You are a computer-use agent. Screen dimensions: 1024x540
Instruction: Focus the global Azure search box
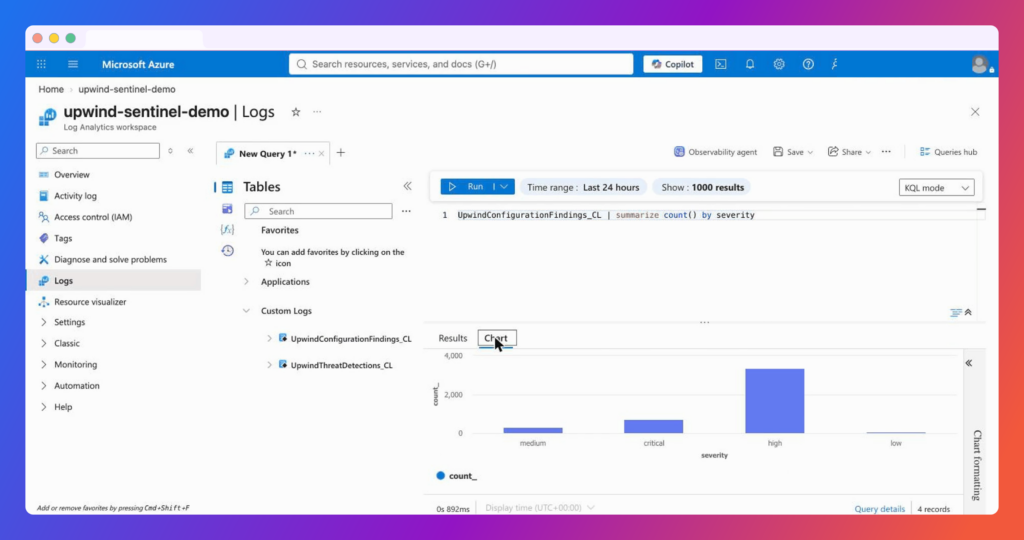tap(461, 64)
